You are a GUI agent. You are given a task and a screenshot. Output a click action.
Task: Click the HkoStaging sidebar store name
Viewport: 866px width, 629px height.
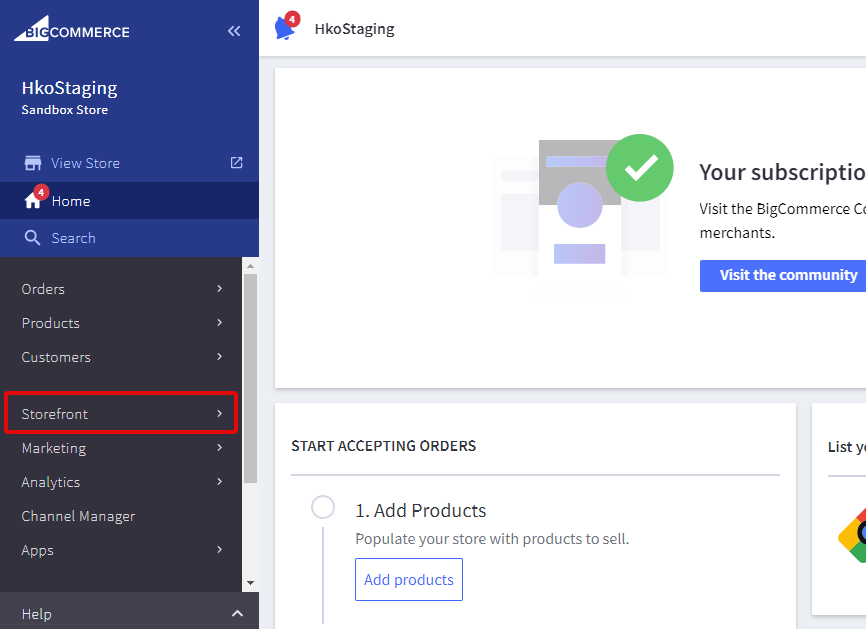click(x=70, y=88)
